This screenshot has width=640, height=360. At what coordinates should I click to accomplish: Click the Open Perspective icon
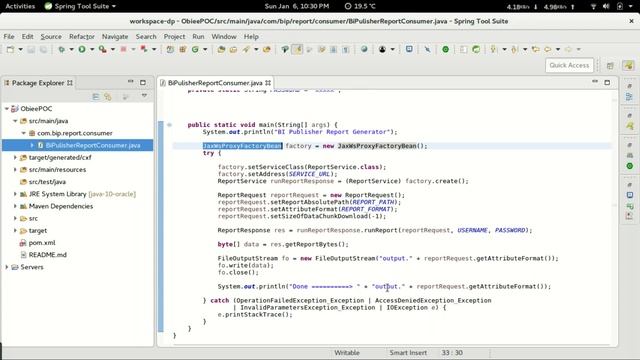(x=610, y=66)
